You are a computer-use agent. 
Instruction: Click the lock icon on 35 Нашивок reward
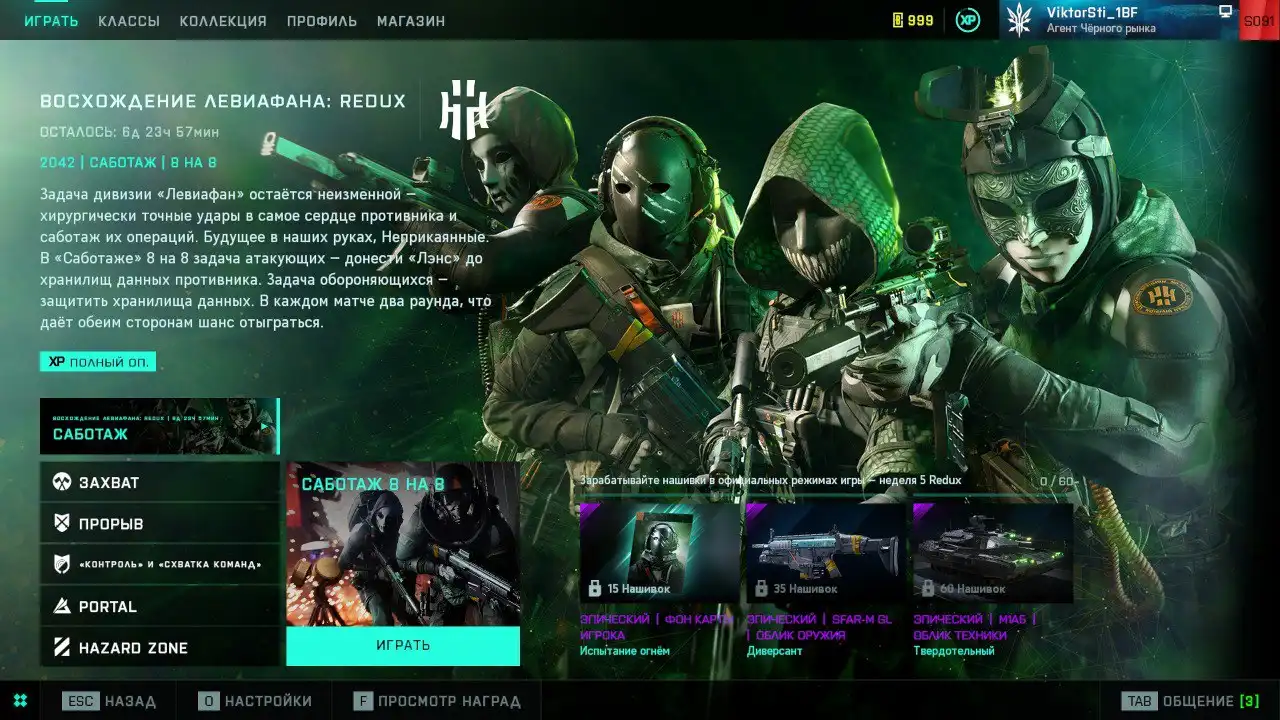click(x=762, y=588)
